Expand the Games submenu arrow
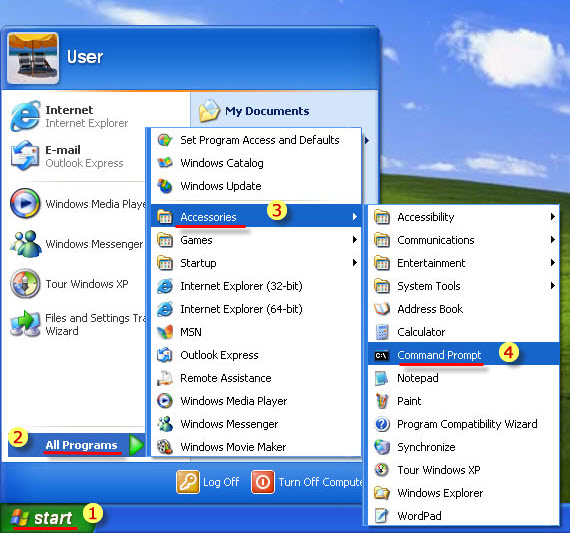 pos(354,240)
